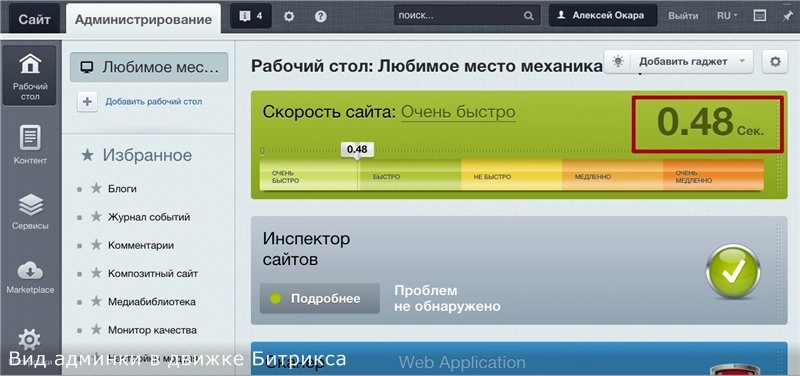Open Контент section in sidebar
Image resolution: width=800 pixels, height=376 pixels.
30,145
